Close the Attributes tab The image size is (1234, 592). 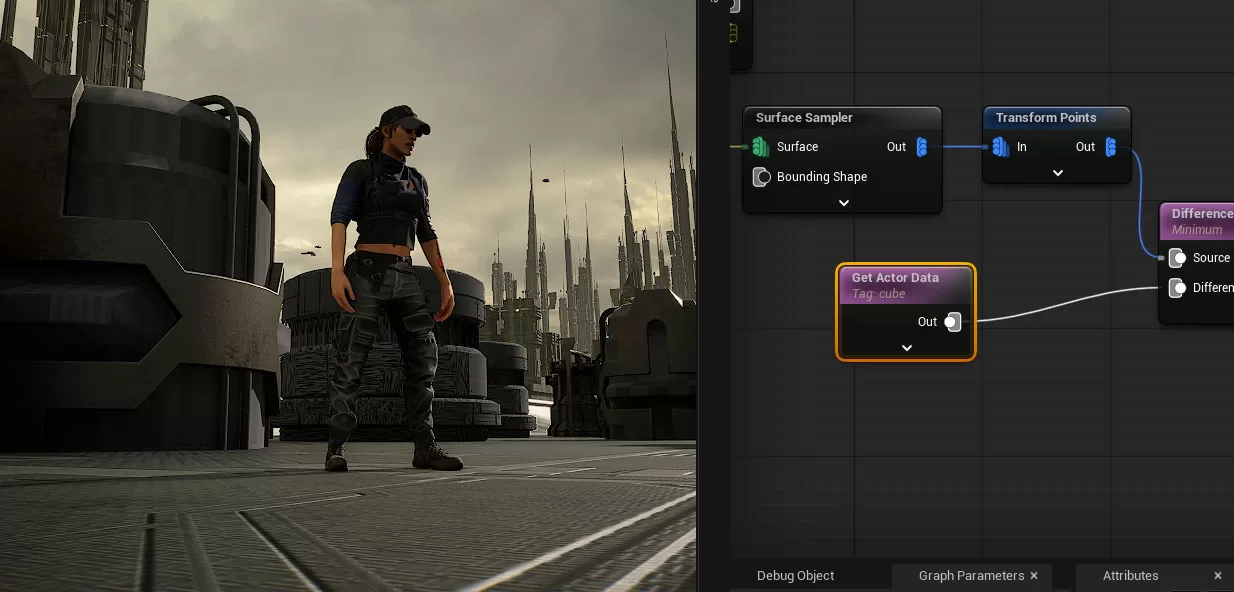1218,576
